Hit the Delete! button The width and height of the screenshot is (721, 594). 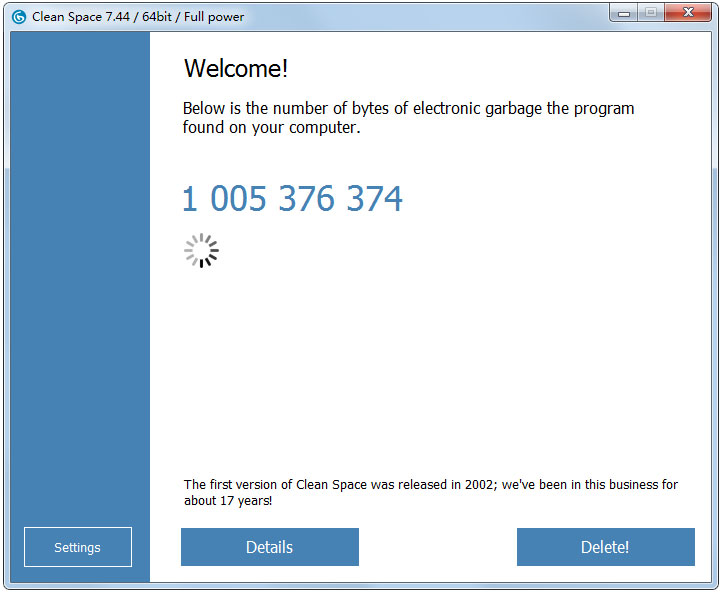point(605,547)
